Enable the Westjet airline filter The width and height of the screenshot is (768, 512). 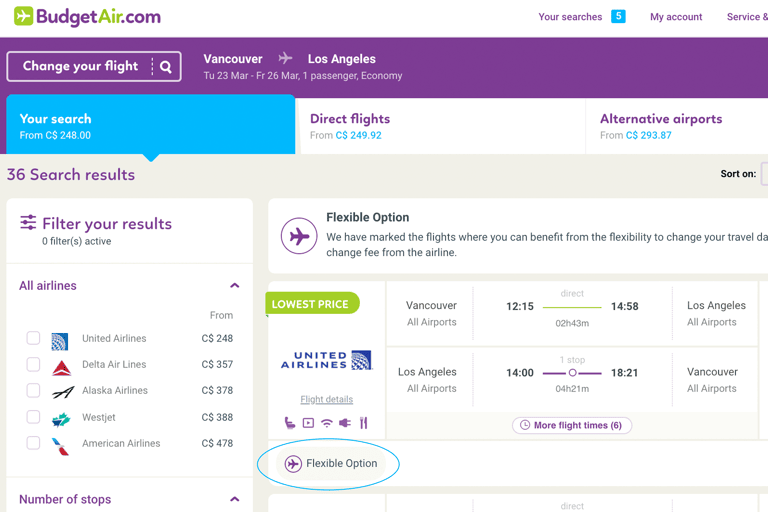(33, 417)
